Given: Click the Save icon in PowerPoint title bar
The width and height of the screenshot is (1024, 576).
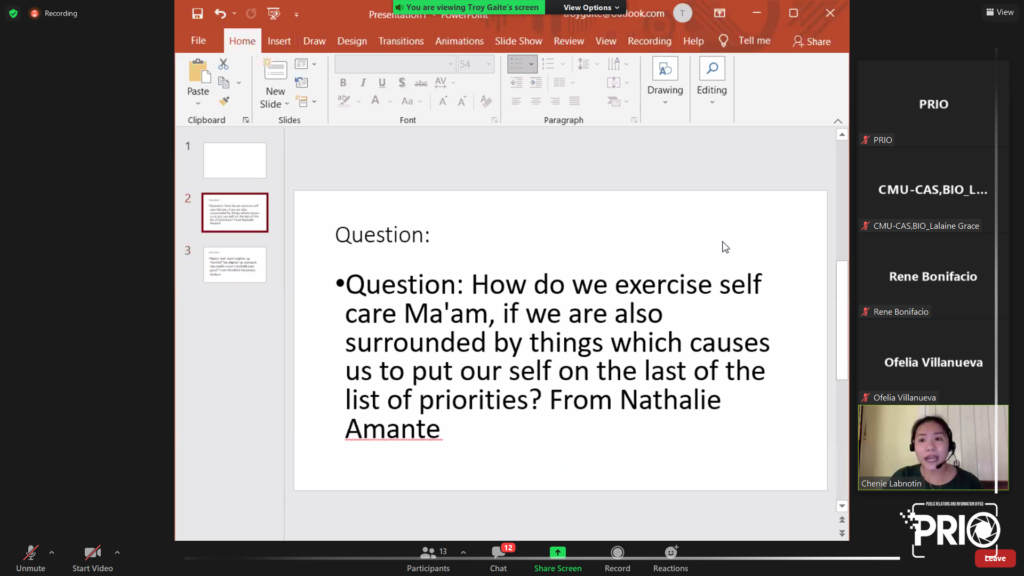Looking at the screenshot, I should pos(197,14).
